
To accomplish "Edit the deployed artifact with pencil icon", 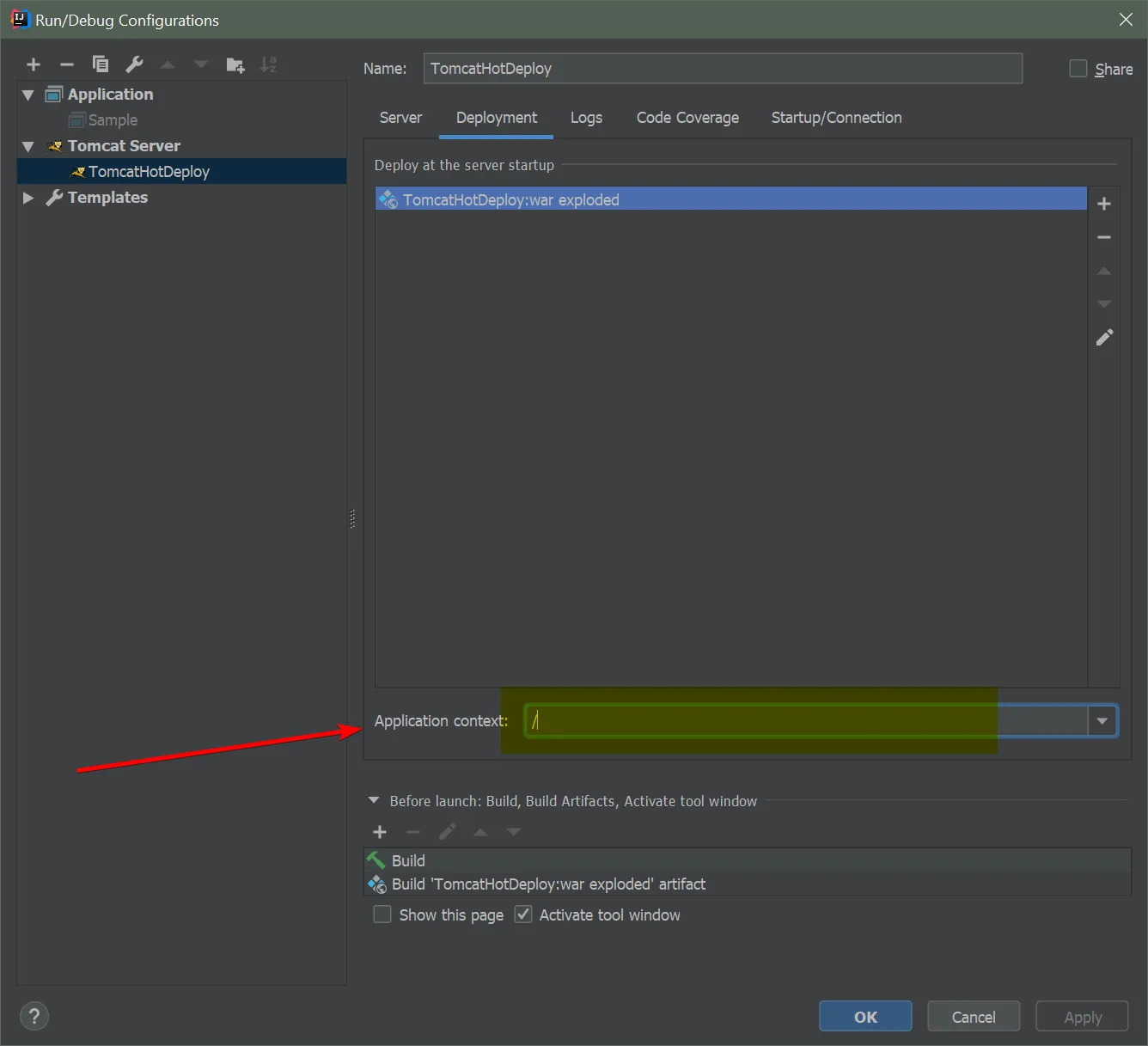I will pos(1104,337).
